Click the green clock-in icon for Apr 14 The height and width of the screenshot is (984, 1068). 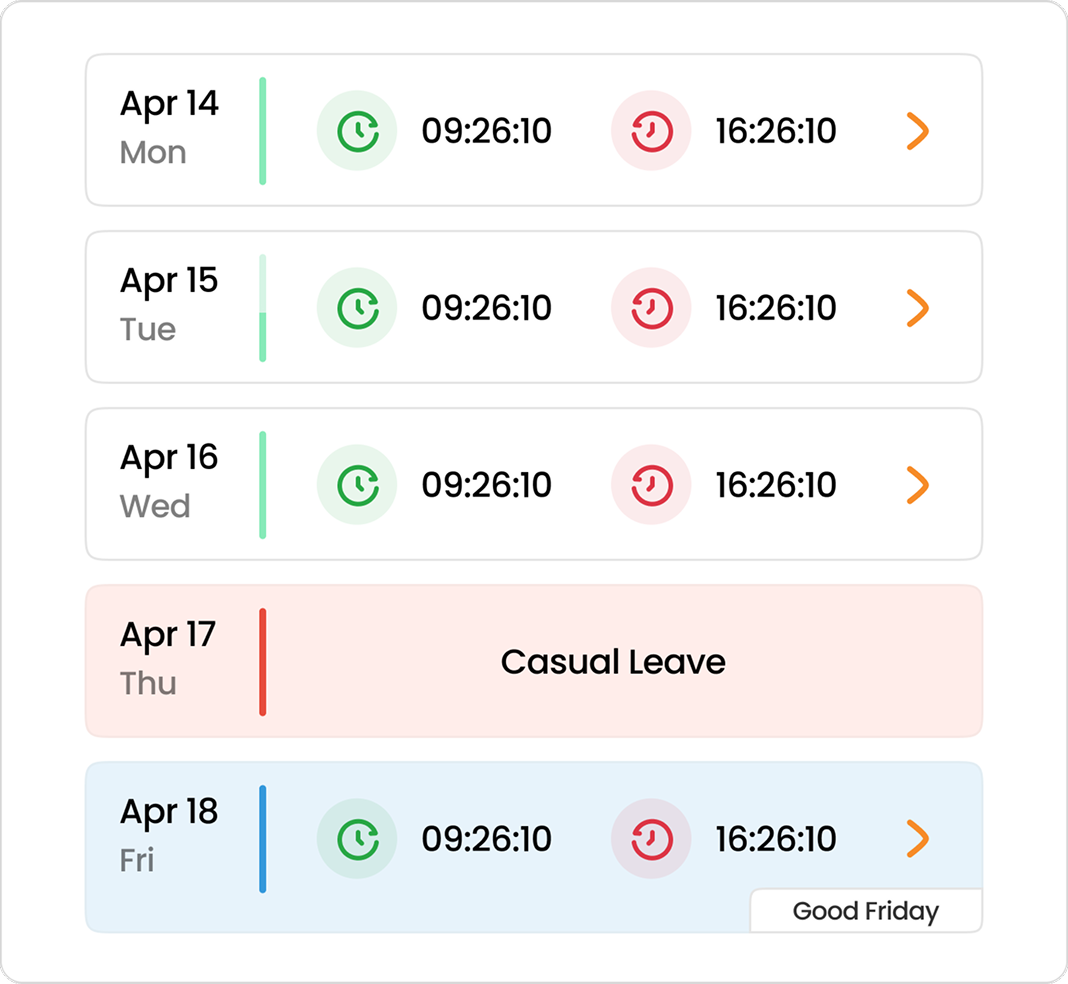pos(357,131)
